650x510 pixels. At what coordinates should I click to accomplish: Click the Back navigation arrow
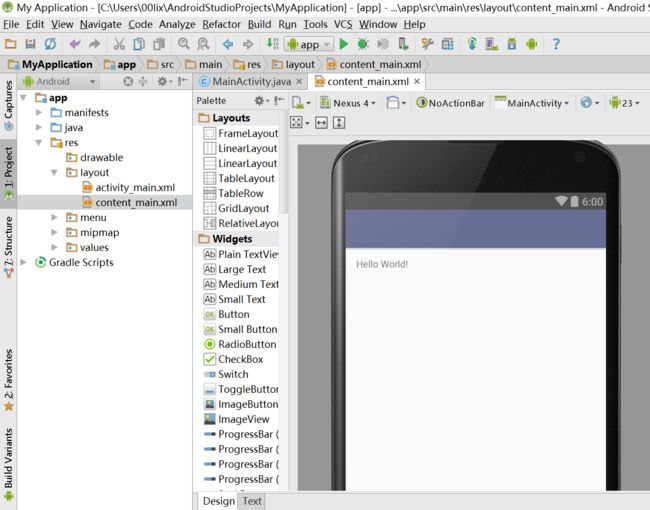click(228, 44)
